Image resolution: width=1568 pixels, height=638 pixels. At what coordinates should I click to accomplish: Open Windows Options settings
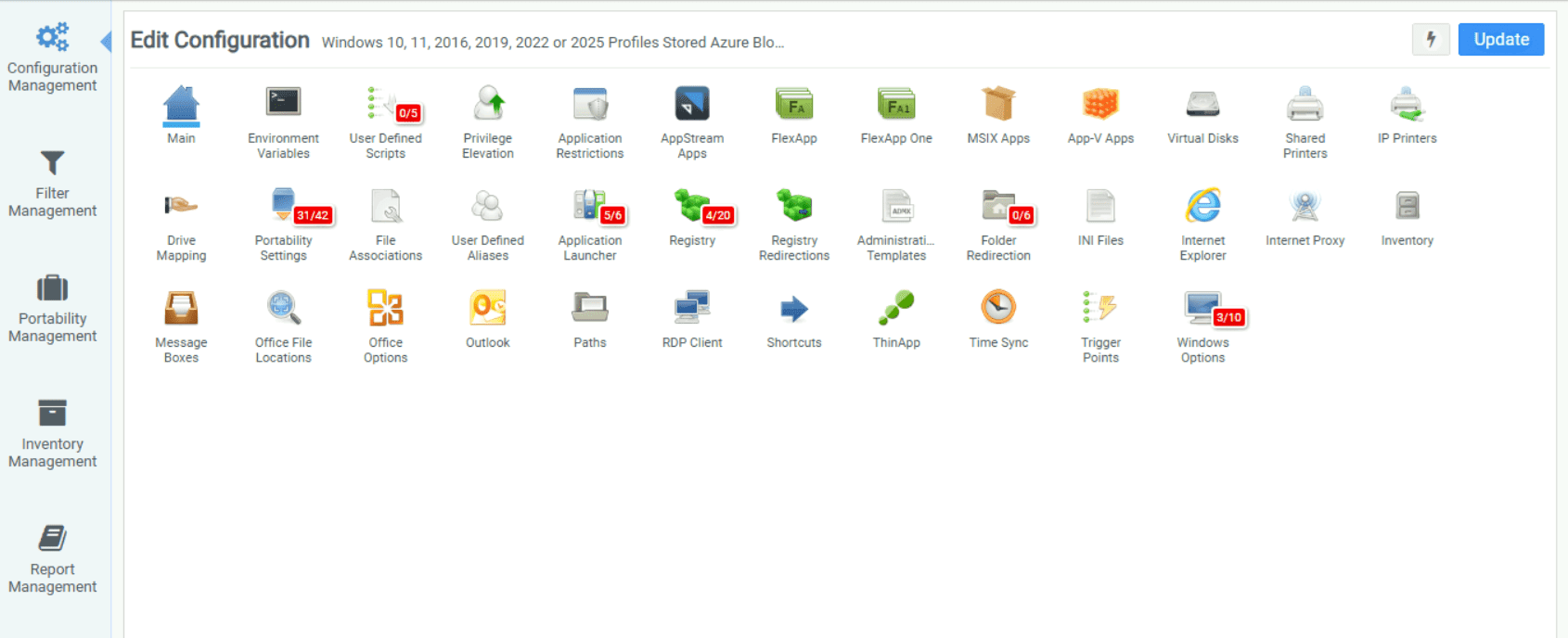pyautogui.click(x=1202, y=308)
